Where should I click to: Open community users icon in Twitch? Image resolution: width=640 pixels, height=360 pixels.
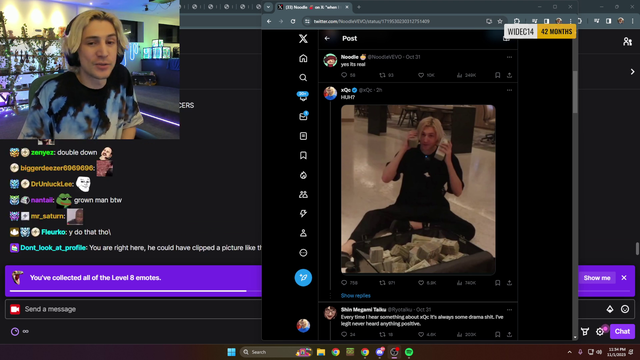tap(627, 41)
